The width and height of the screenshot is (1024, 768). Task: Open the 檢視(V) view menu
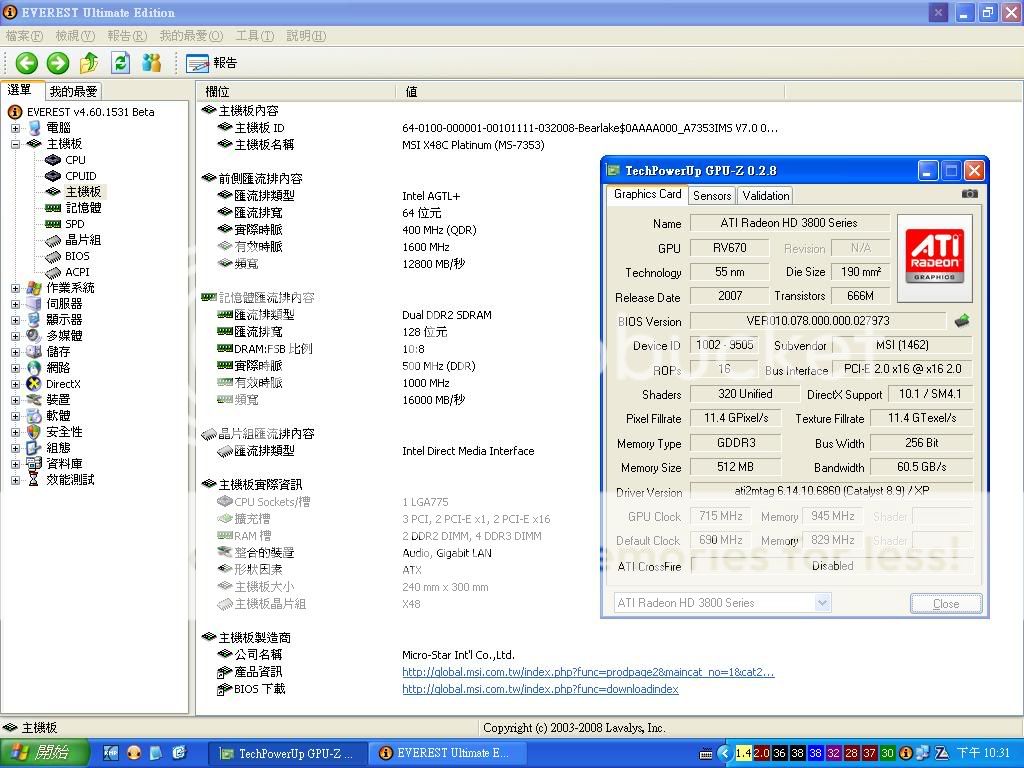click(x=75, y=36)
